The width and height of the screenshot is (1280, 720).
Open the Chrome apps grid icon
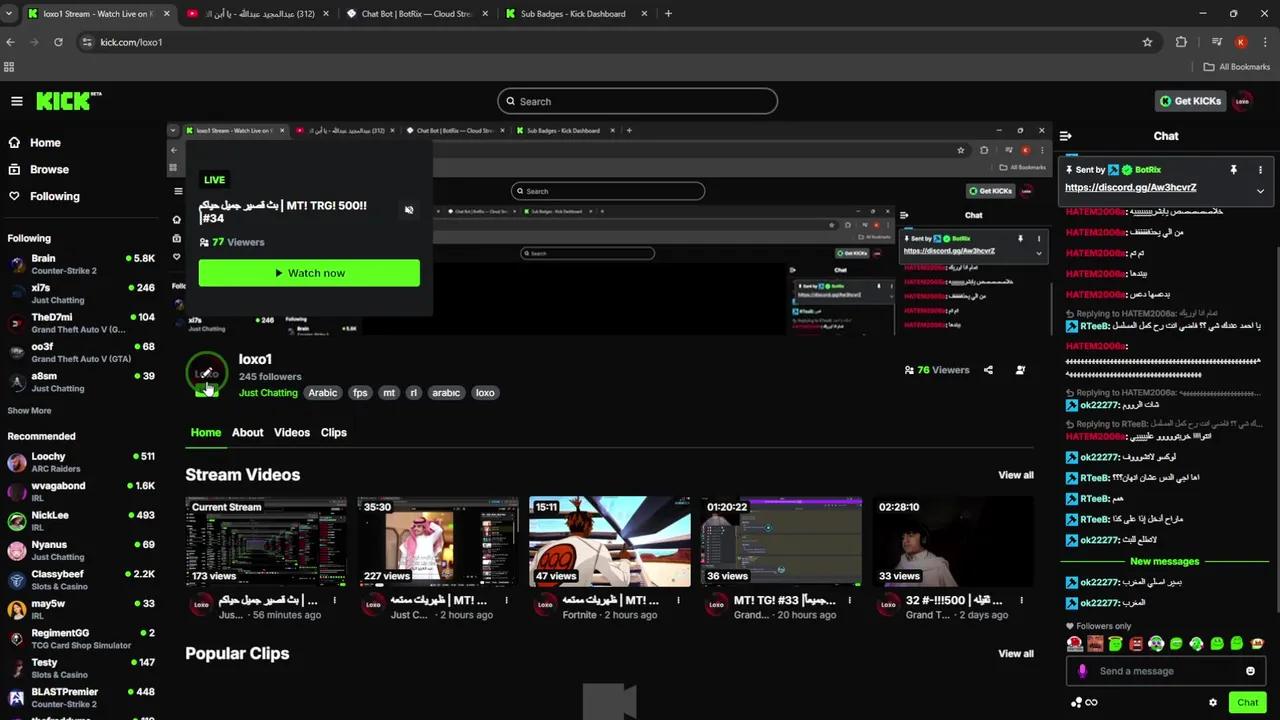pos(9,67)
